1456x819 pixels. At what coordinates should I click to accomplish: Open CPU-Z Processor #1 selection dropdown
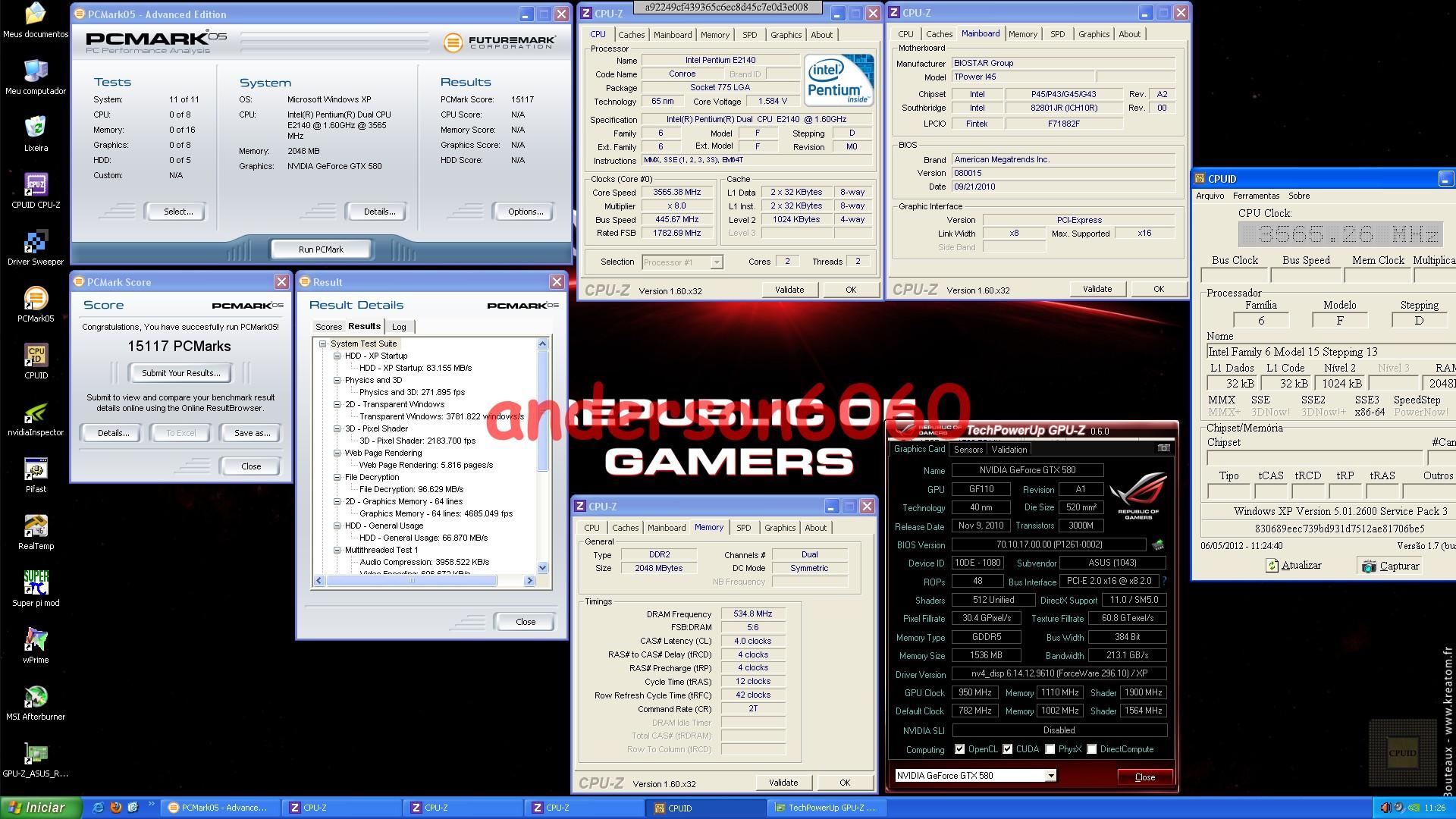click(x=717, y=262)
